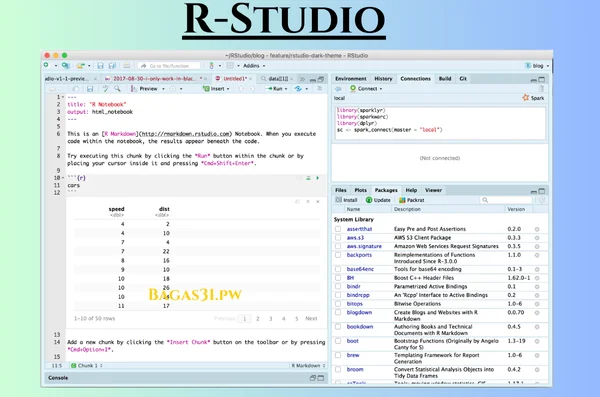Click the Packrat button
The height and width of the screenshot is (397, 600).
coord(412,200)
